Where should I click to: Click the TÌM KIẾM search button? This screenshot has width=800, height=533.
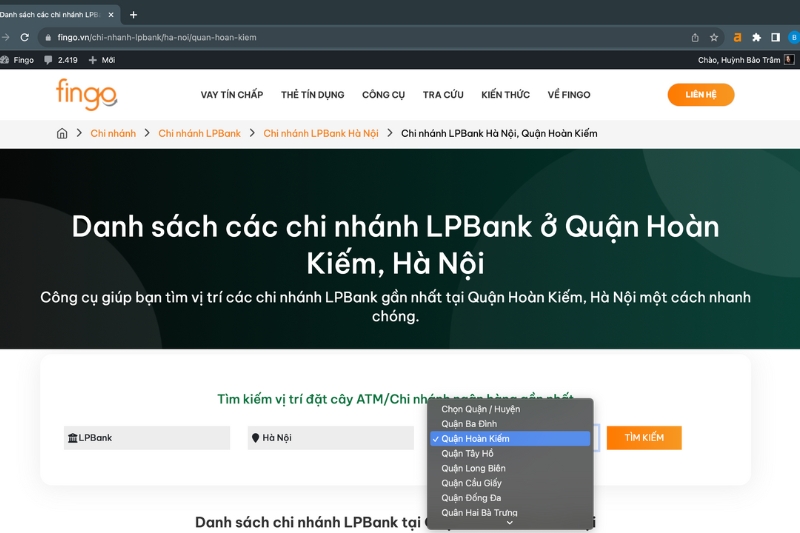[x=644, y=438]
